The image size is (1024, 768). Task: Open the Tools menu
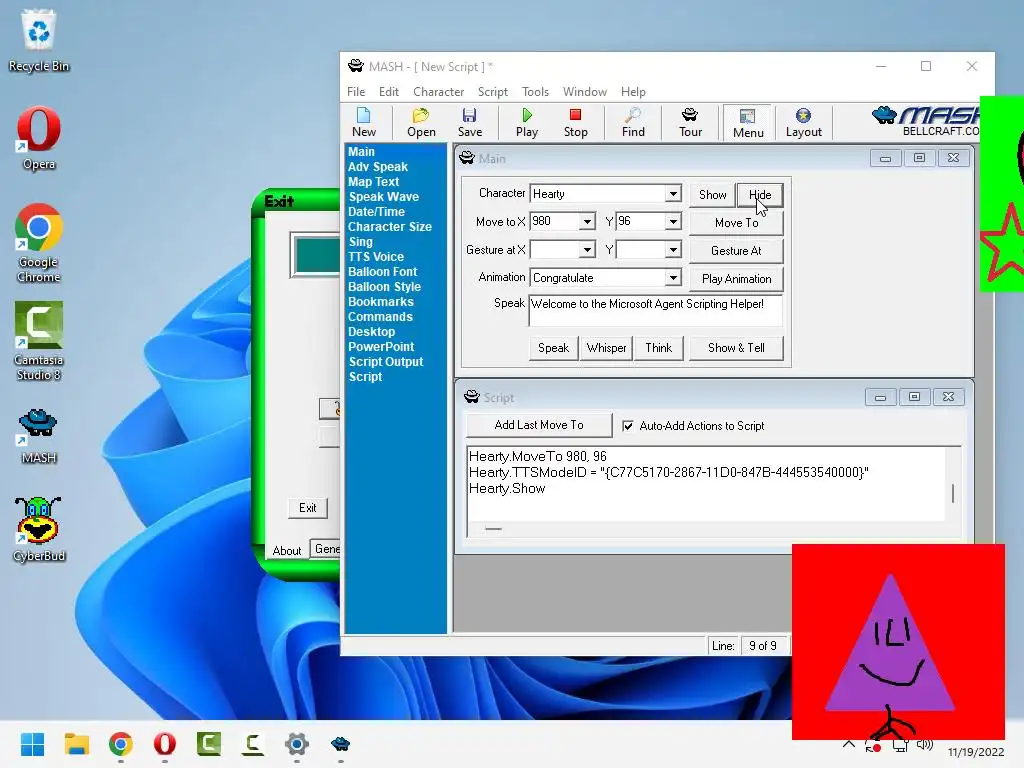point(535,91)
